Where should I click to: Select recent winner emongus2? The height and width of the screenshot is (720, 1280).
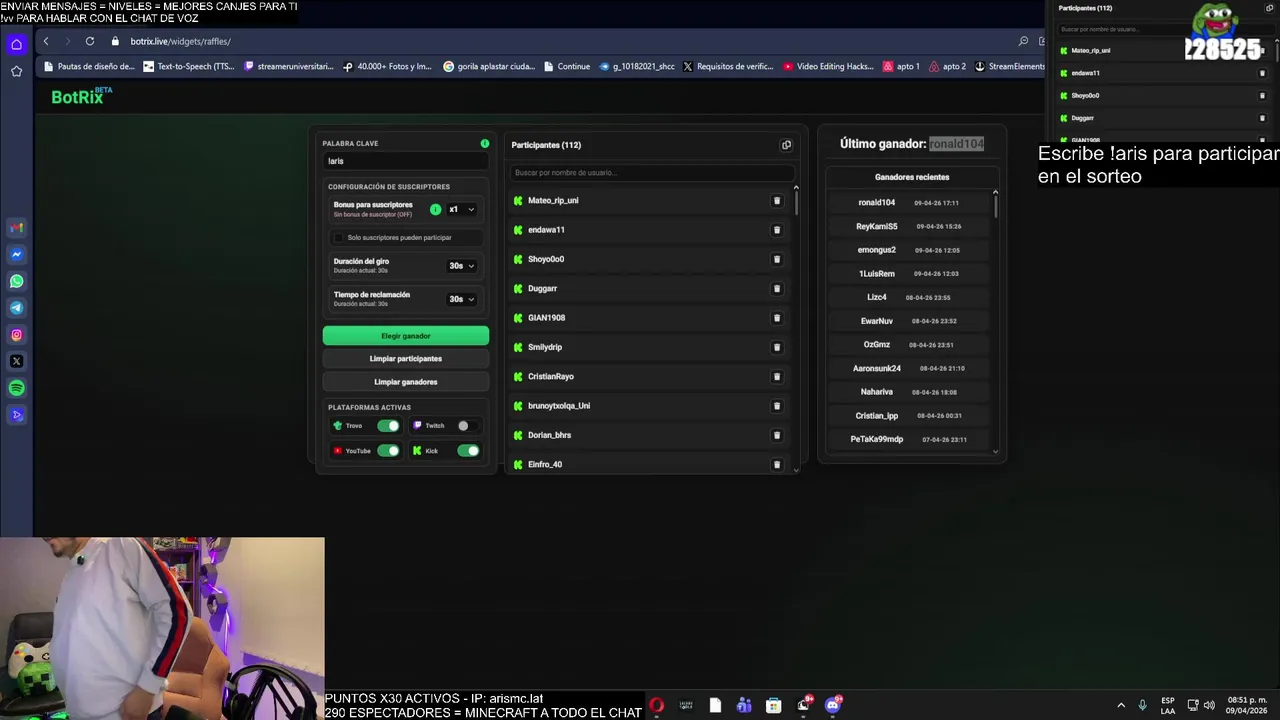pos(876,250)
